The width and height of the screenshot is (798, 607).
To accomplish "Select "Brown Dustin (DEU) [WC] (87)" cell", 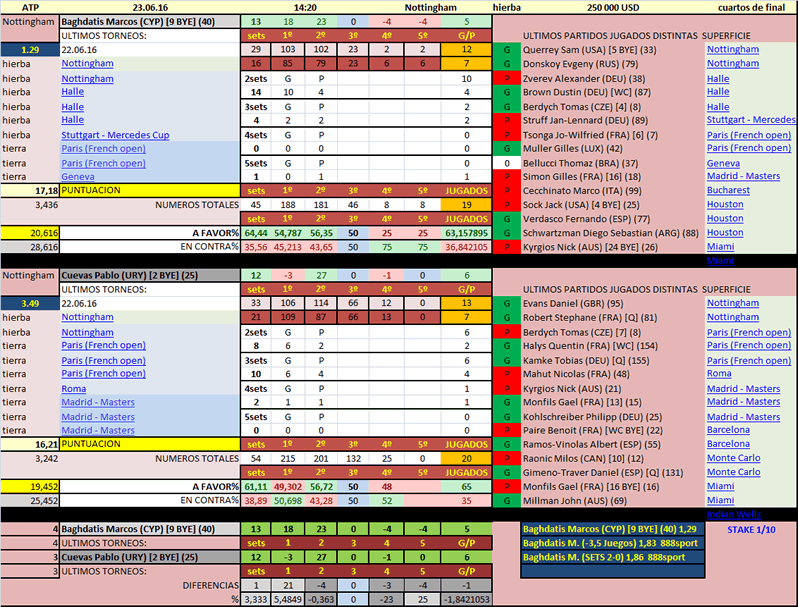I will coord(613,93).
